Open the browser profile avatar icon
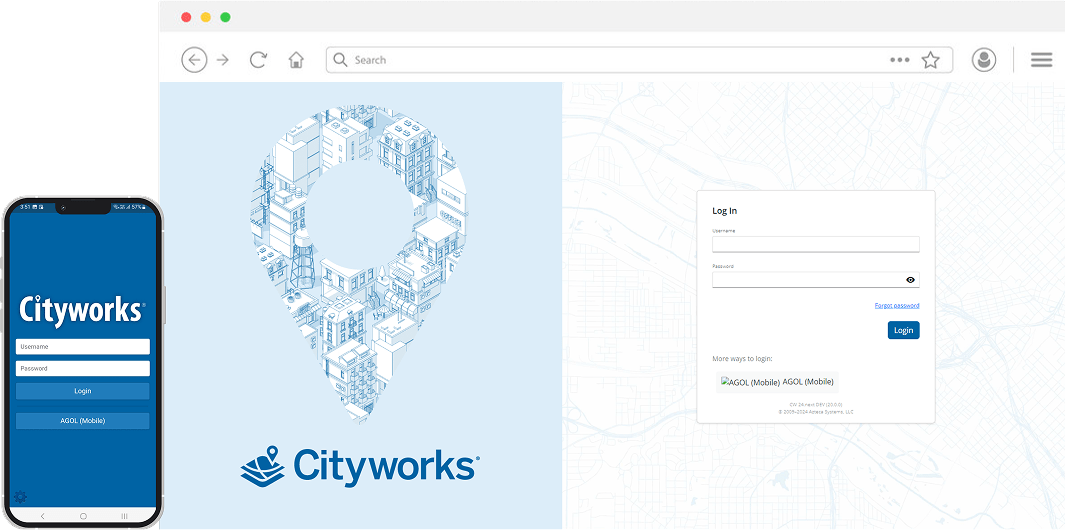Image resolution: width=1065 pixels, height=530 pixels. [x=983, y=60]
